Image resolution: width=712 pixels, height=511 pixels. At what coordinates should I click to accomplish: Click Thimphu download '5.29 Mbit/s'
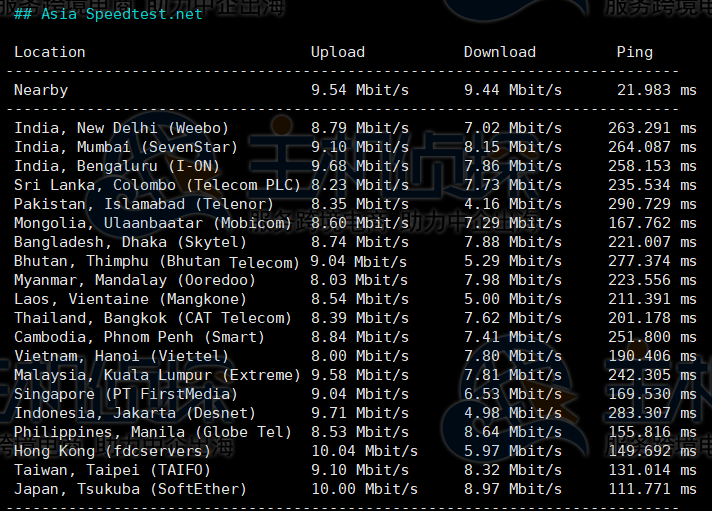click(x=513, y=262)
